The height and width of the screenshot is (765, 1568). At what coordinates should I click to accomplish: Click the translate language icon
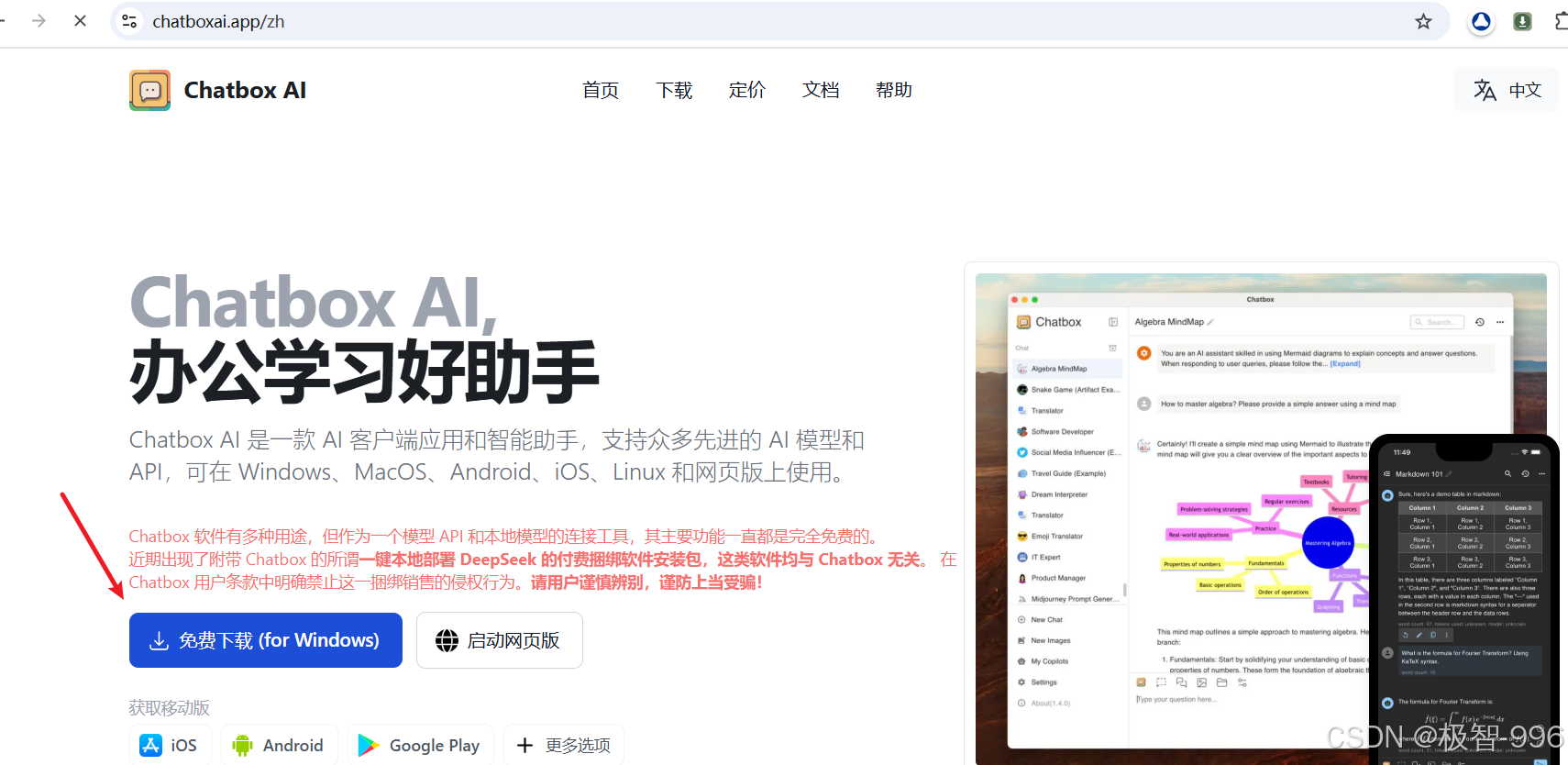tap(1485, 90)
